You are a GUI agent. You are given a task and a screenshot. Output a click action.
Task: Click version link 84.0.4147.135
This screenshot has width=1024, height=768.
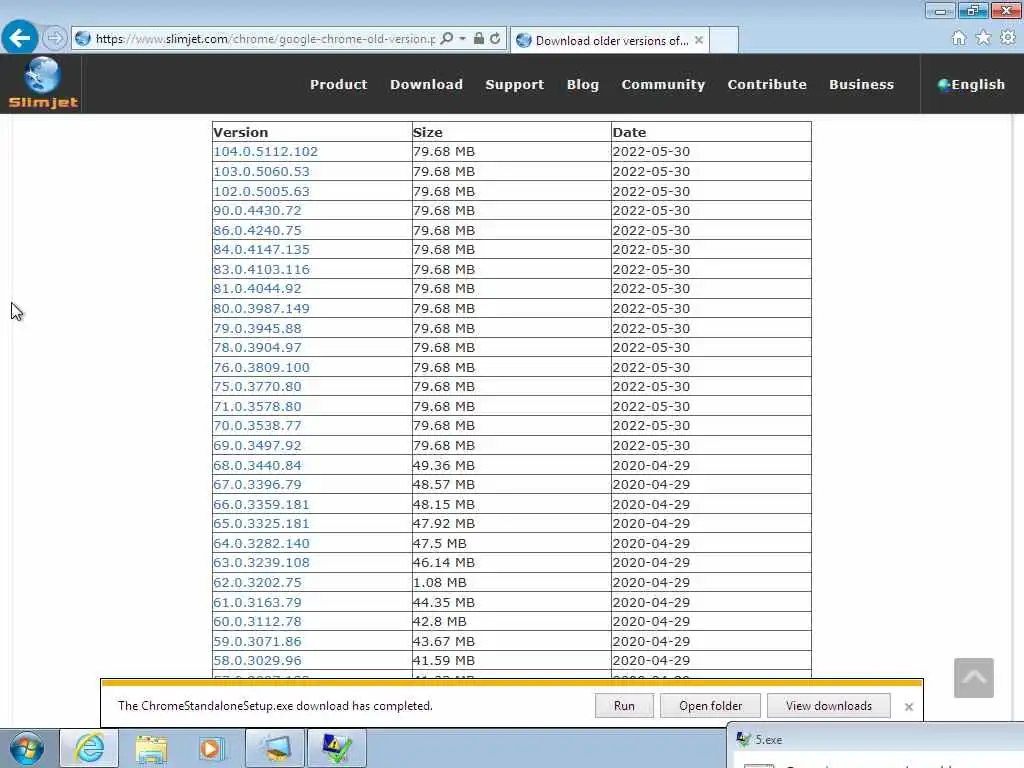click(261, 249)
